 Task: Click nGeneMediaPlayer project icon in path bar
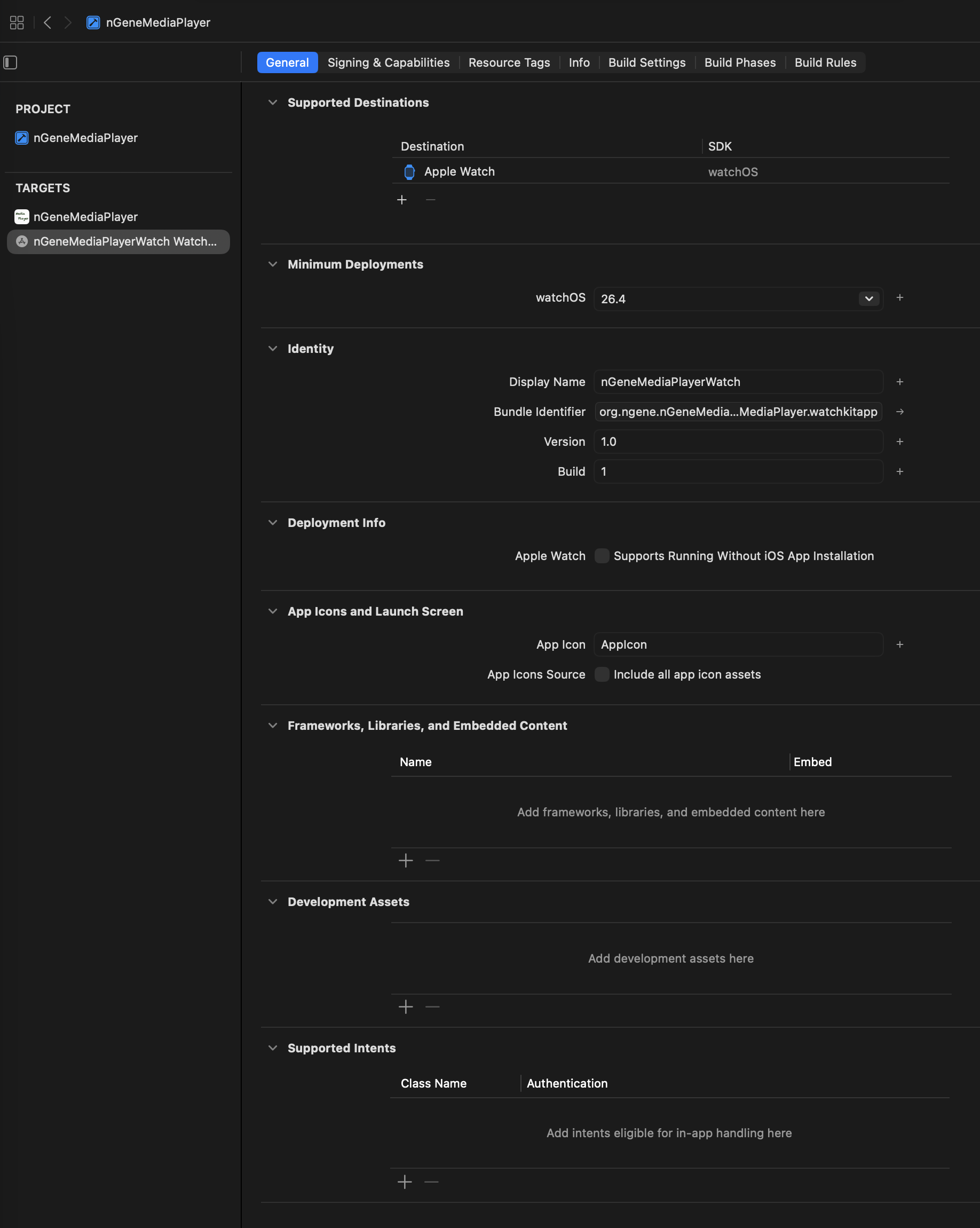click(93, 23)
